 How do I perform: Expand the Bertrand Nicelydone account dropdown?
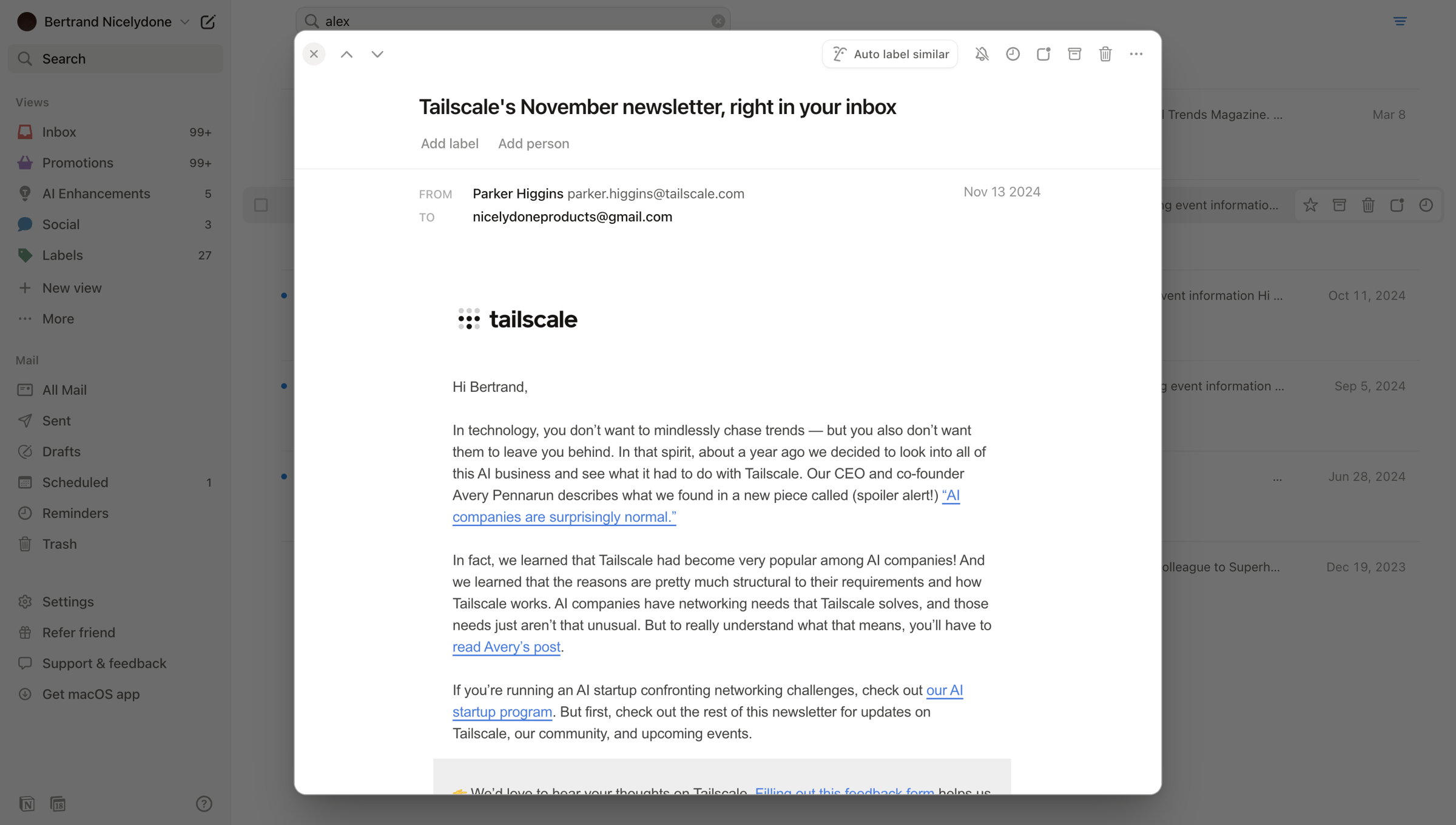184,22
